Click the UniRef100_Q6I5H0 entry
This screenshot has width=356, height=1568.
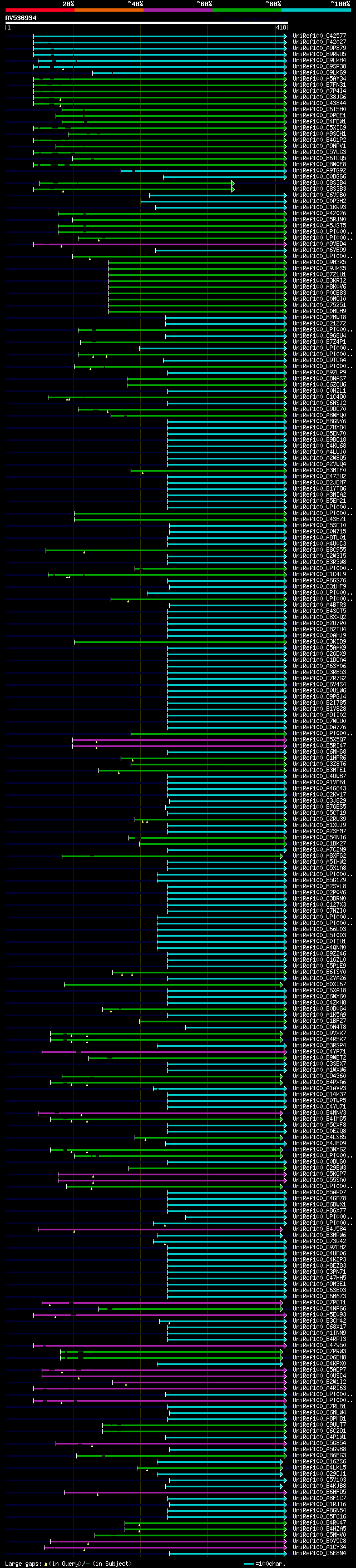(x=319, y=109)
